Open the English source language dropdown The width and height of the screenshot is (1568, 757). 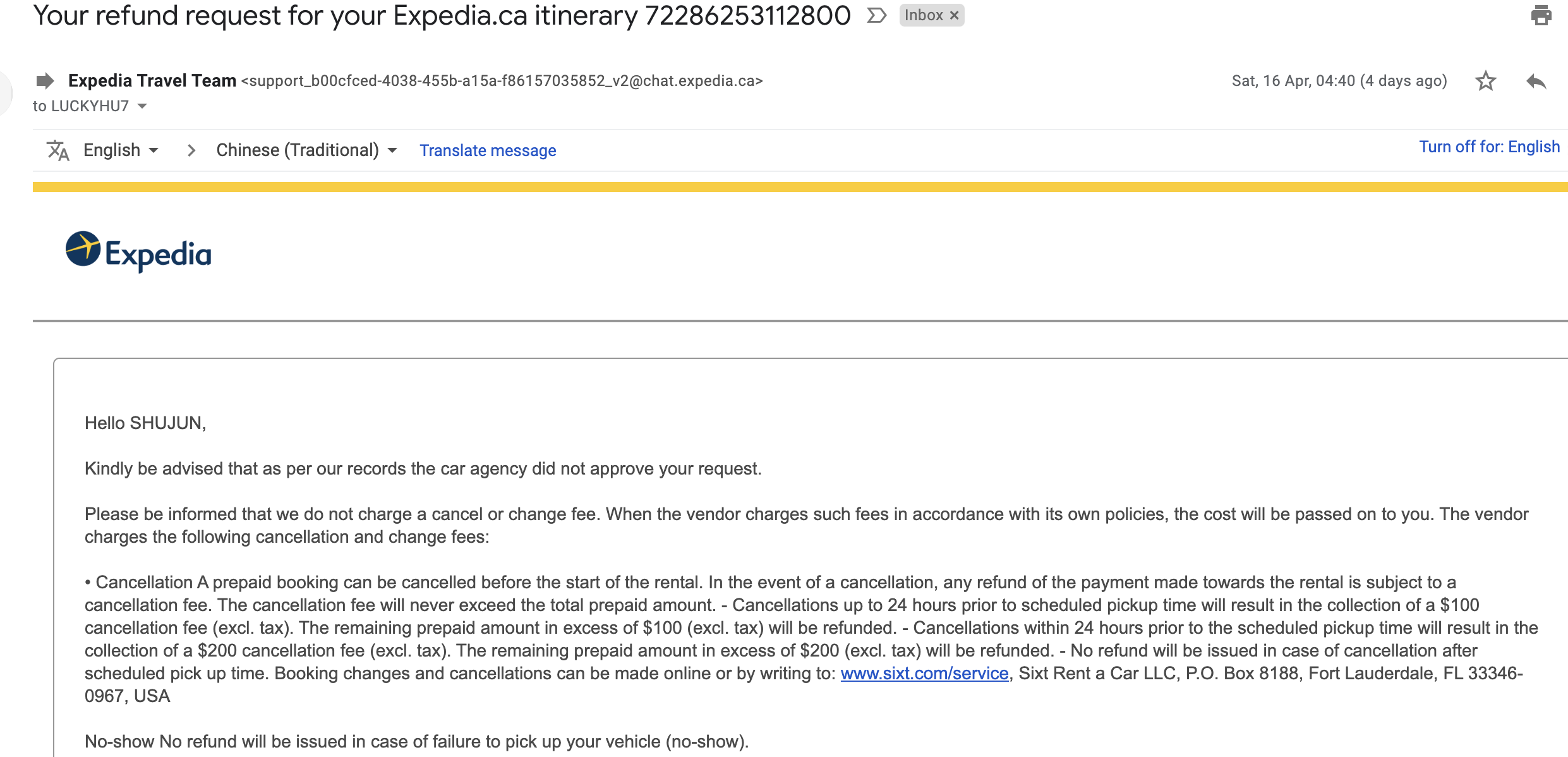pos(120,150)
